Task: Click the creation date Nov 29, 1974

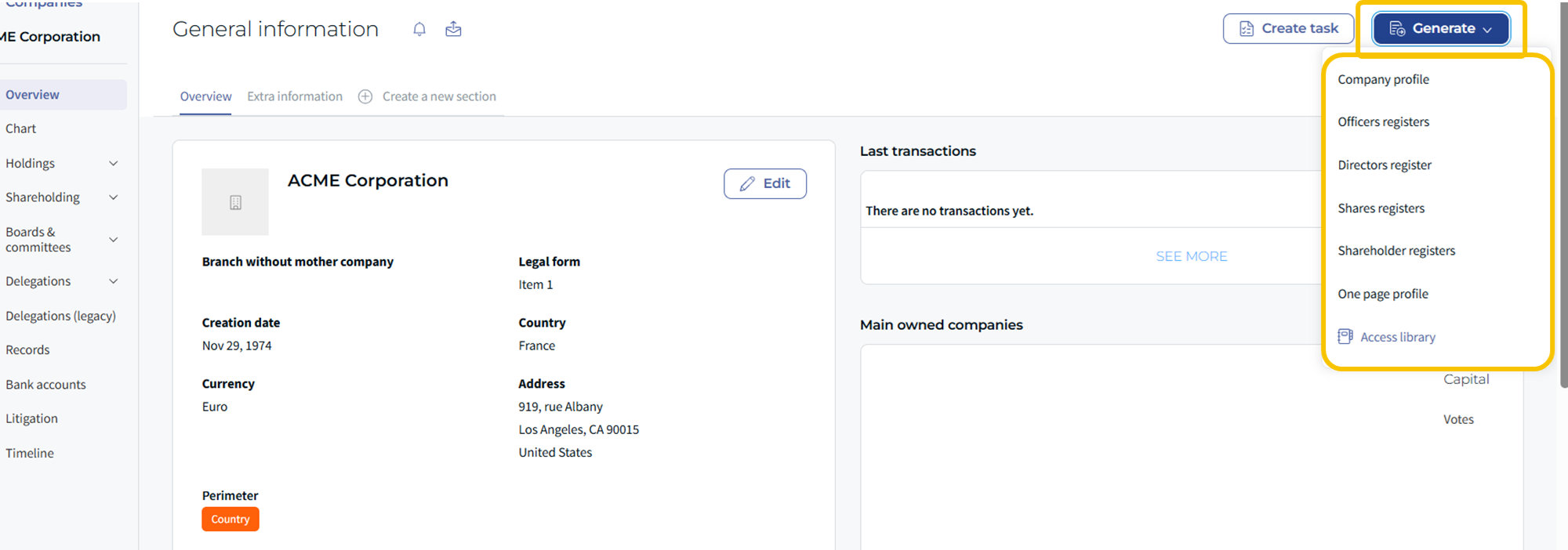Action: point(237,346)
